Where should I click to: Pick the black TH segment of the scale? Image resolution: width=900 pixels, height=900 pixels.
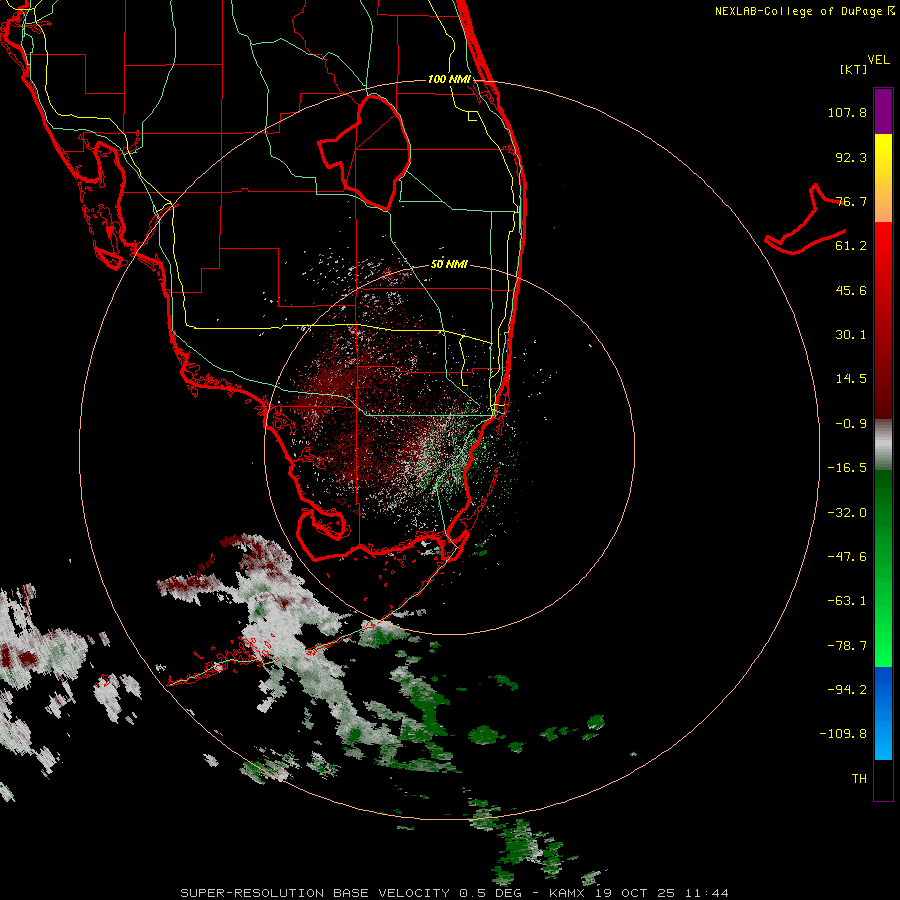pos(883,779)
